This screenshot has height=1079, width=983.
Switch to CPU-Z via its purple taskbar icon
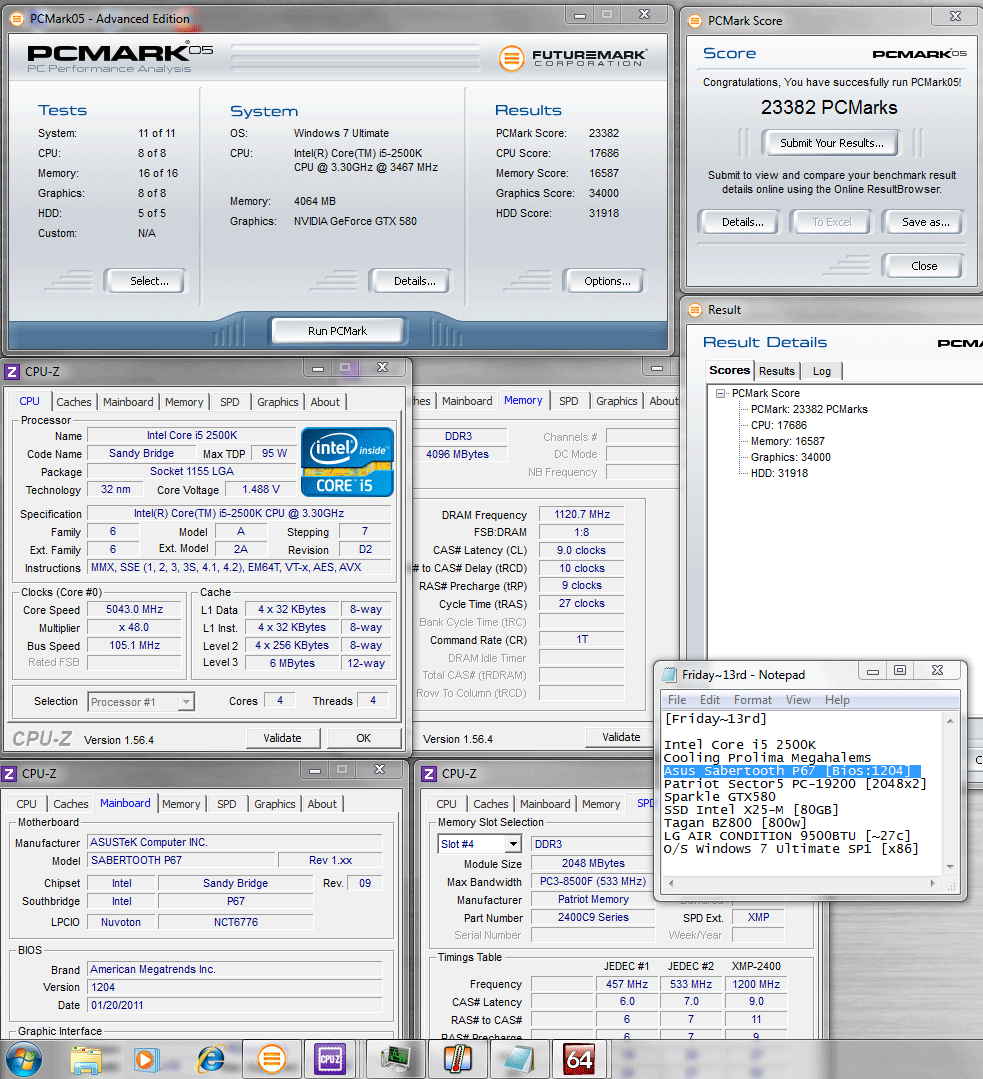pos(330,1060)
